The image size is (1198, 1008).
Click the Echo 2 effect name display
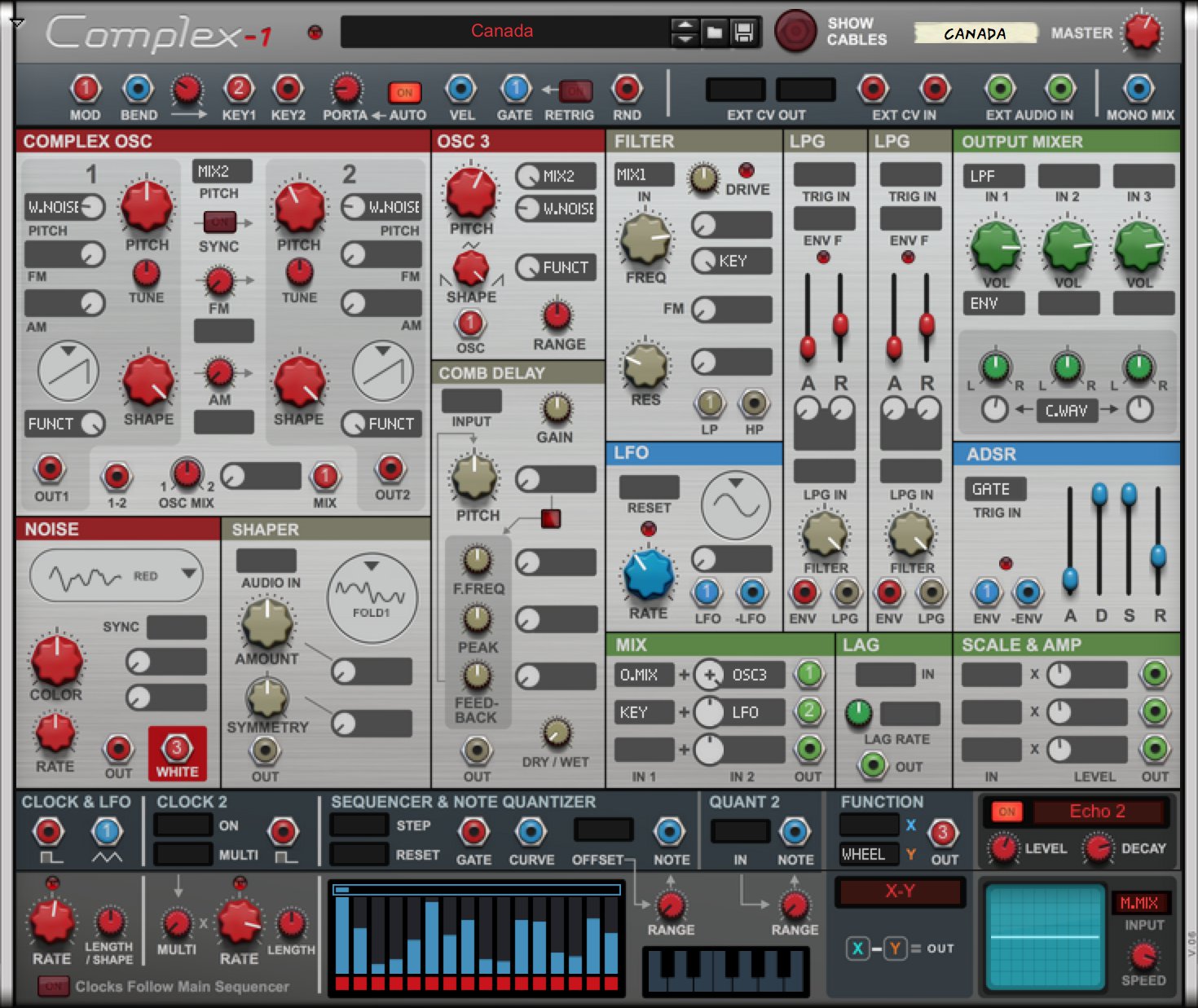pos(1099,811)
